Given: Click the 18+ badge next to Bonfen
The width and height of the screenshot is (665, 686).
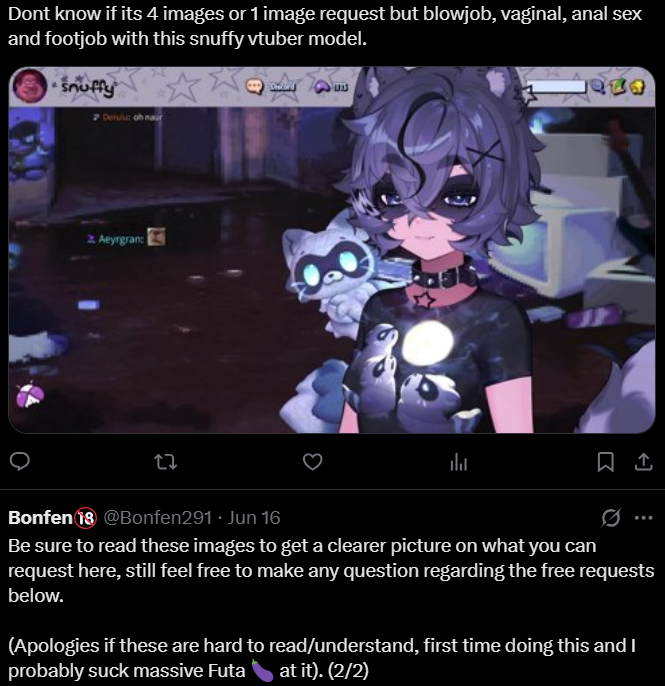Looking at the screenshot, I should pos(85,518).
